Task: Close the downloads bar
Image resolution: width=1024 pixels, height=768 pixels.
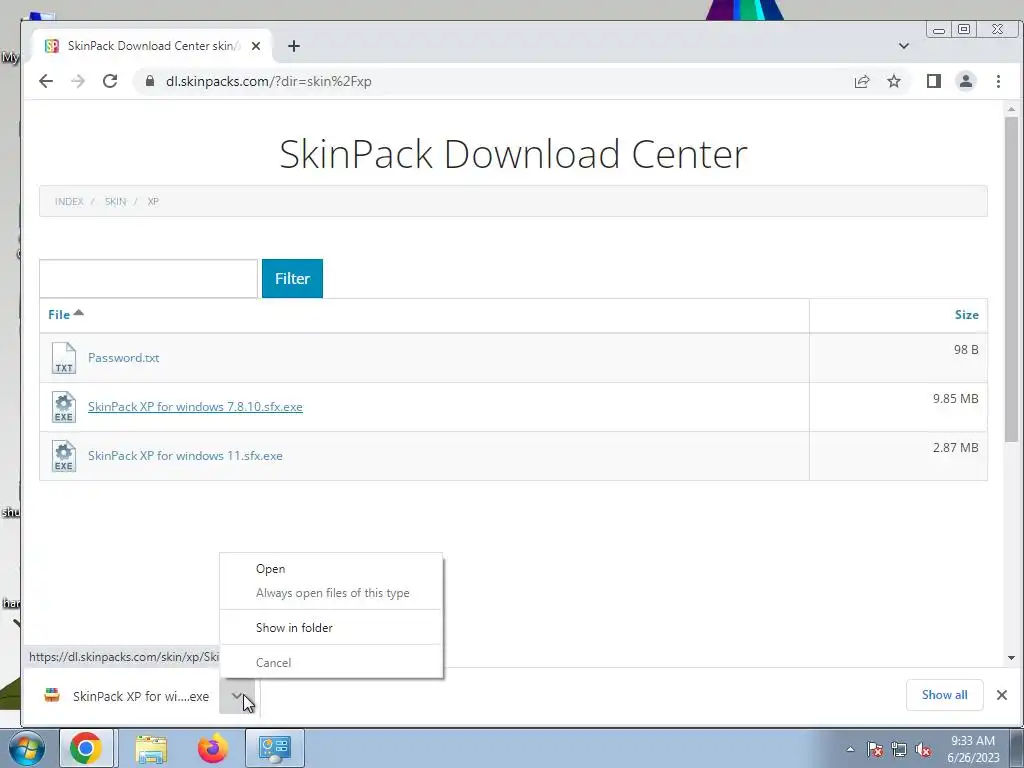Action: [1002, 695]
